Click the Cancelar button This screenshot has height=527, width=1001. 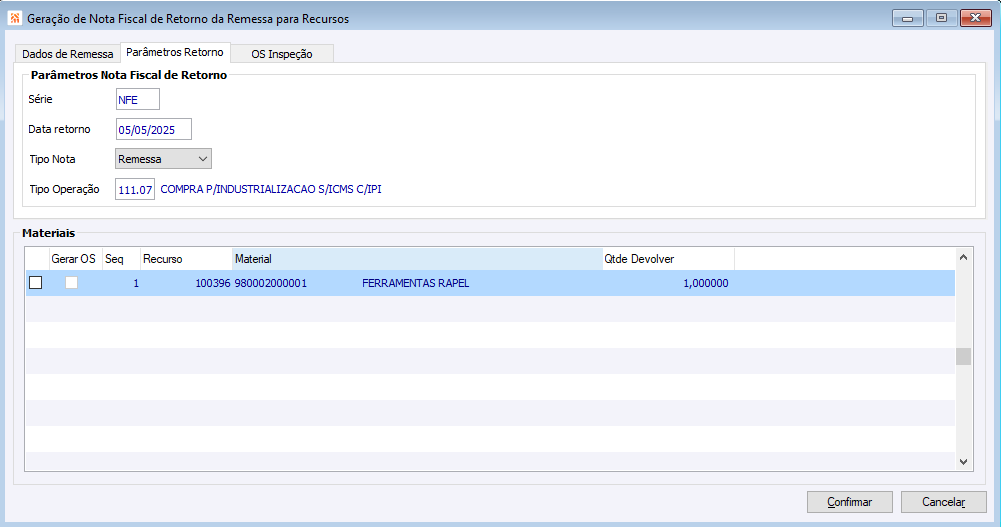[944, 502]
